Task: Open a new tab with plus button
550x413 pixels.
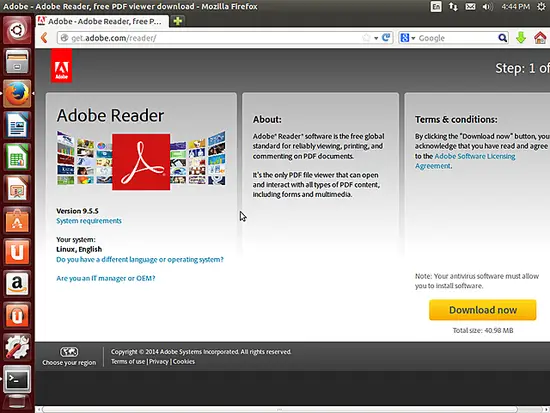Action: click(x=177, y=21)
